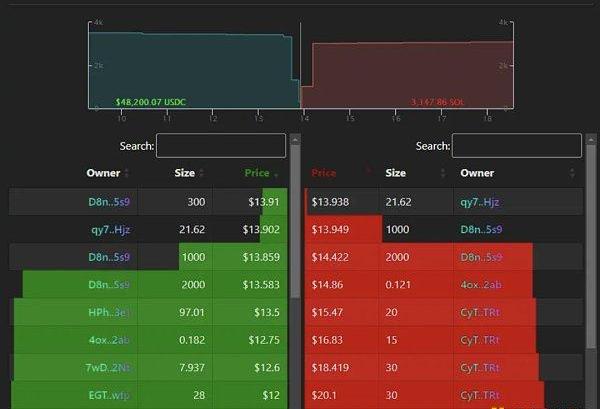This screenshot has width=600, height=409.
Task: Open owner 7wD..2Nt on $12.6 bid
Action: [x=108, y=369]
